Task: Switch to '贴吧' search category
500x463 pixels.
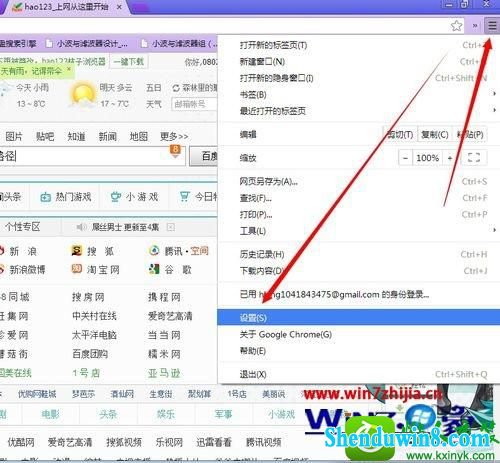Action: coord(45,136)
